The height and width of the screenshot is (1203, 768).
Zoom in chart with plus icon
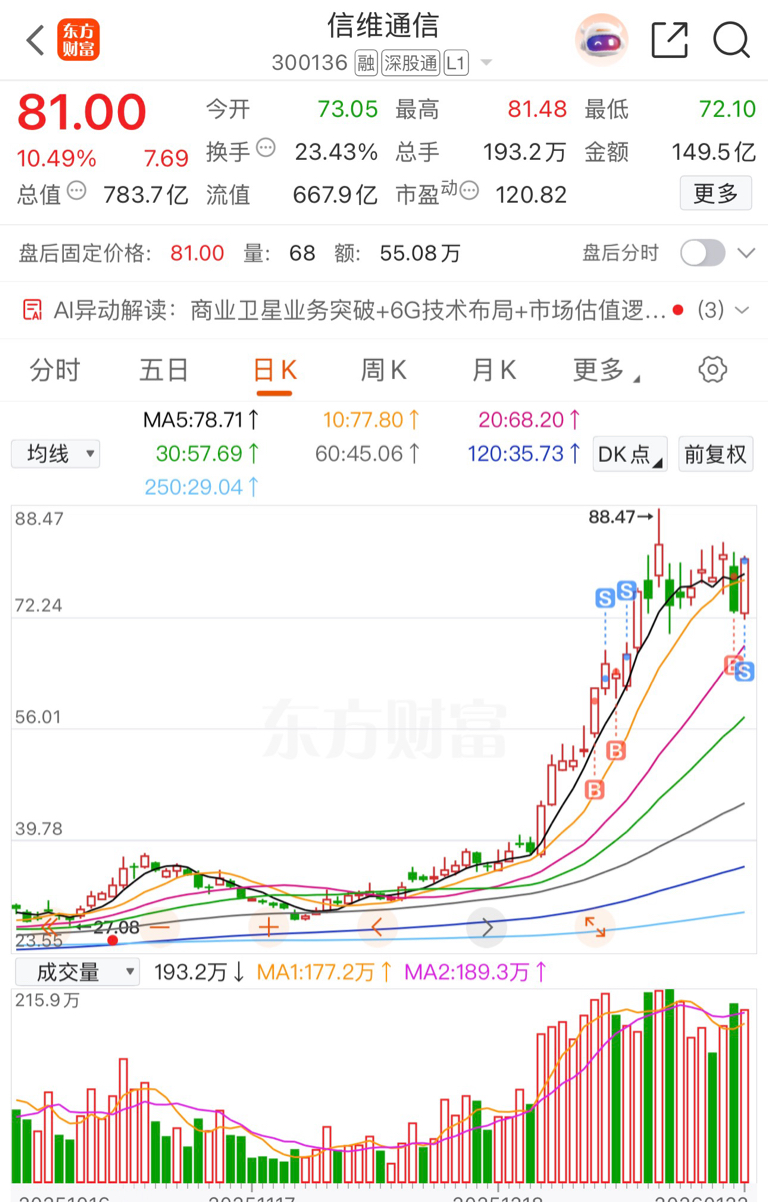click(x=268, y=927)
